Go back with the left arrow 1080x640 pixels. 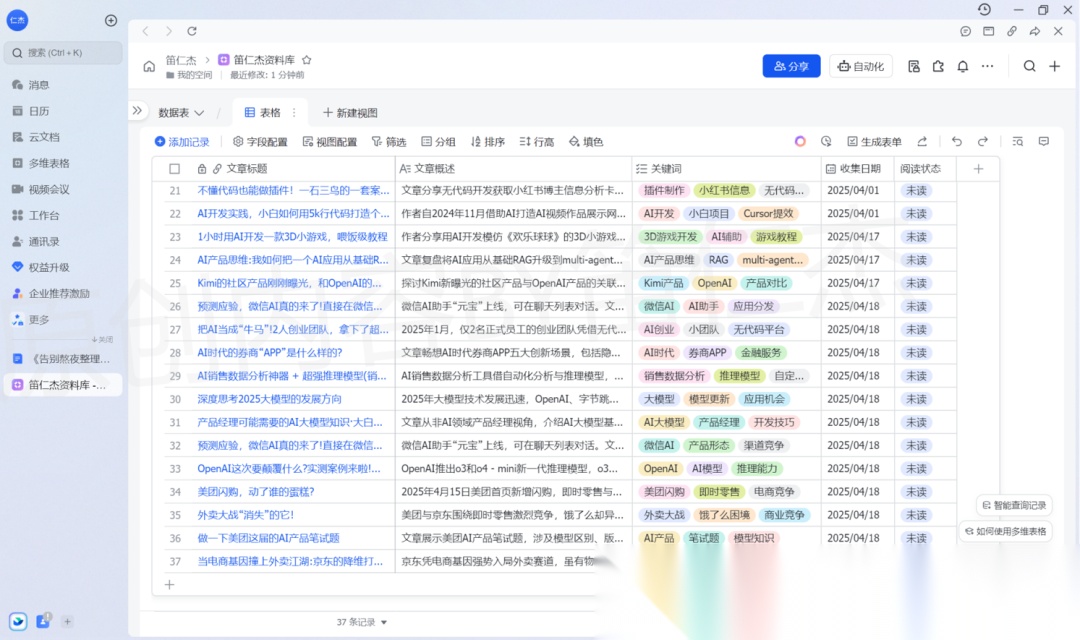(x=145, y=31)
